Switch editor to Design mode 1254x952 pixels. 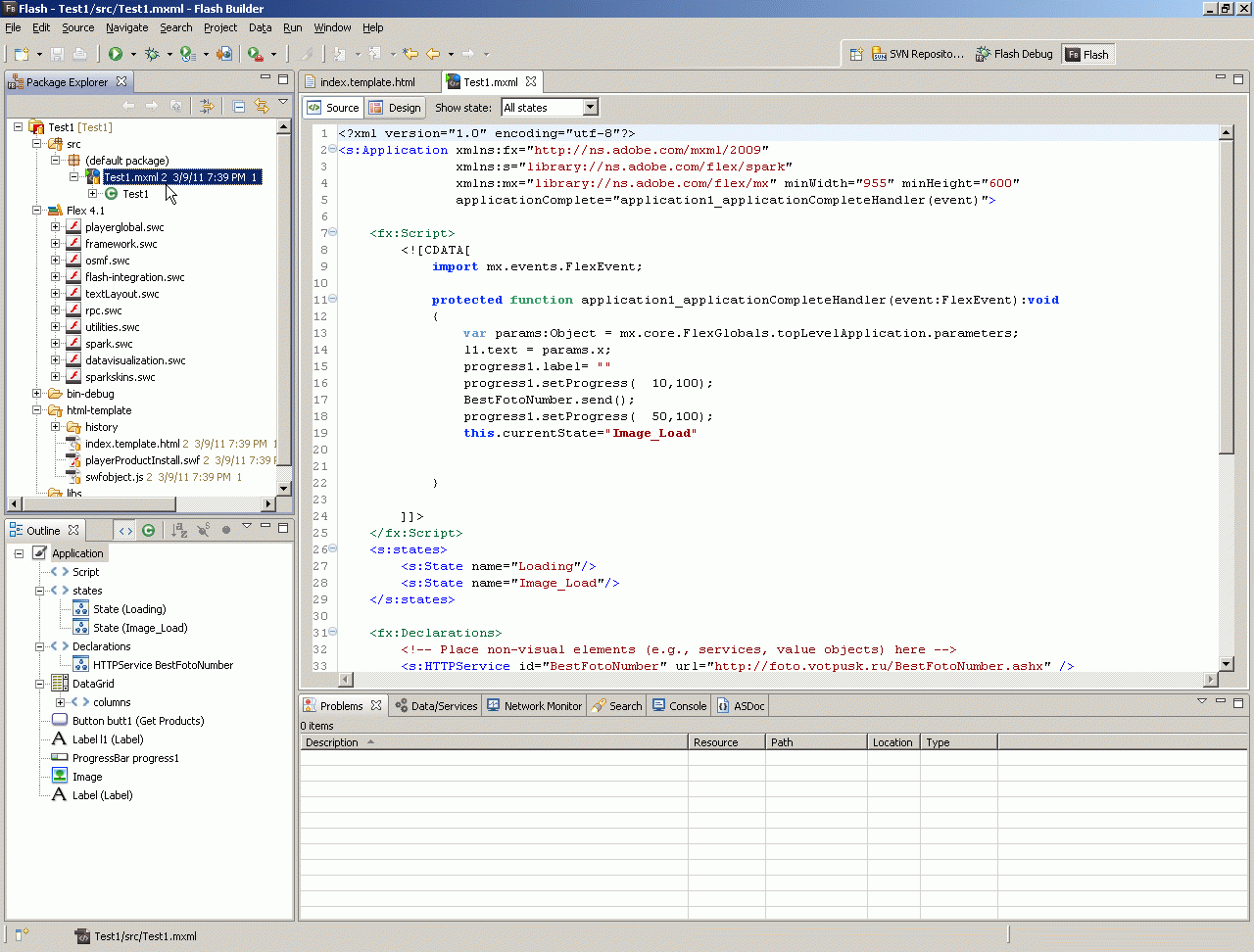395,108
